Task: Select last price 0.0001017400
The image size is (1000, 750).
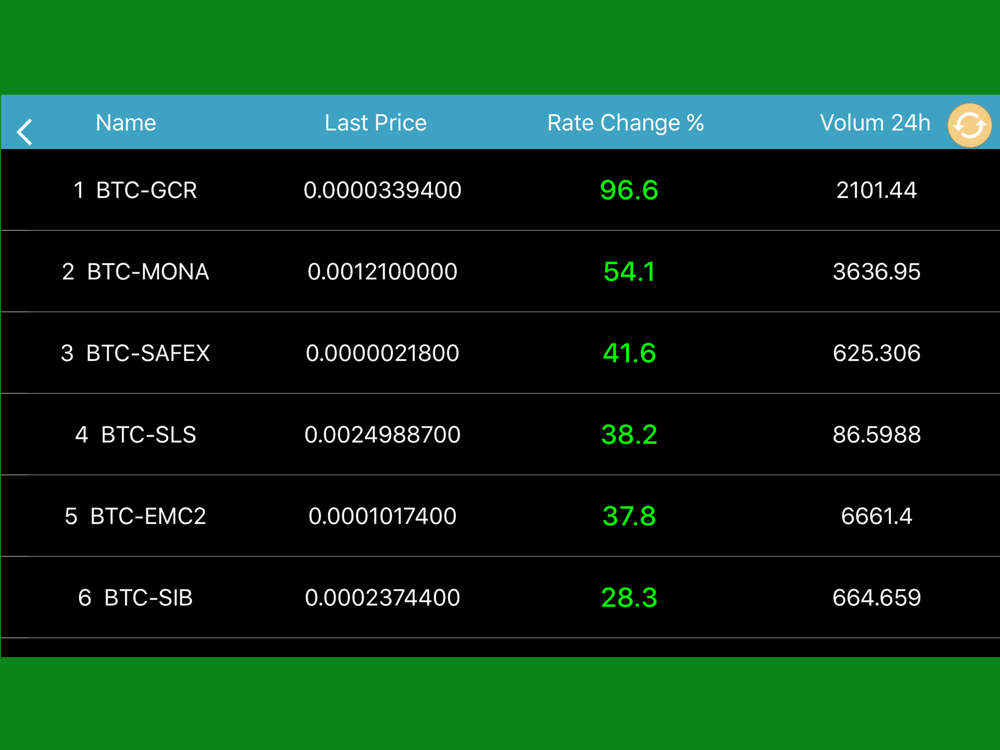Action: click(x=382, y=516)
